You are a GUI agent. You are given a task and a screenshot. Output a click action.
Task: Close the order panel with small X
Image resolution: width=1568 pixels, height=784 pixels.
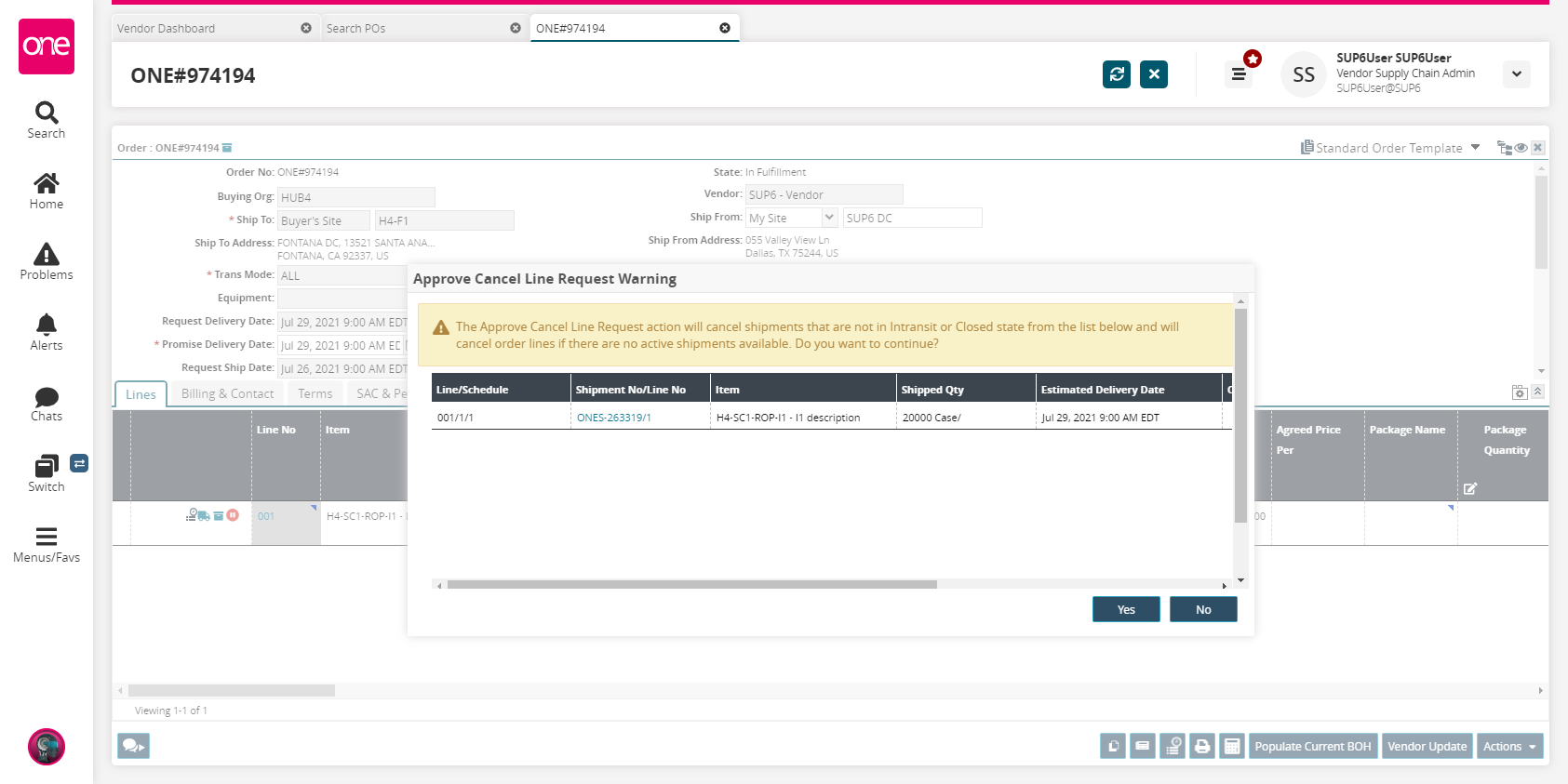click(1538, 148)
